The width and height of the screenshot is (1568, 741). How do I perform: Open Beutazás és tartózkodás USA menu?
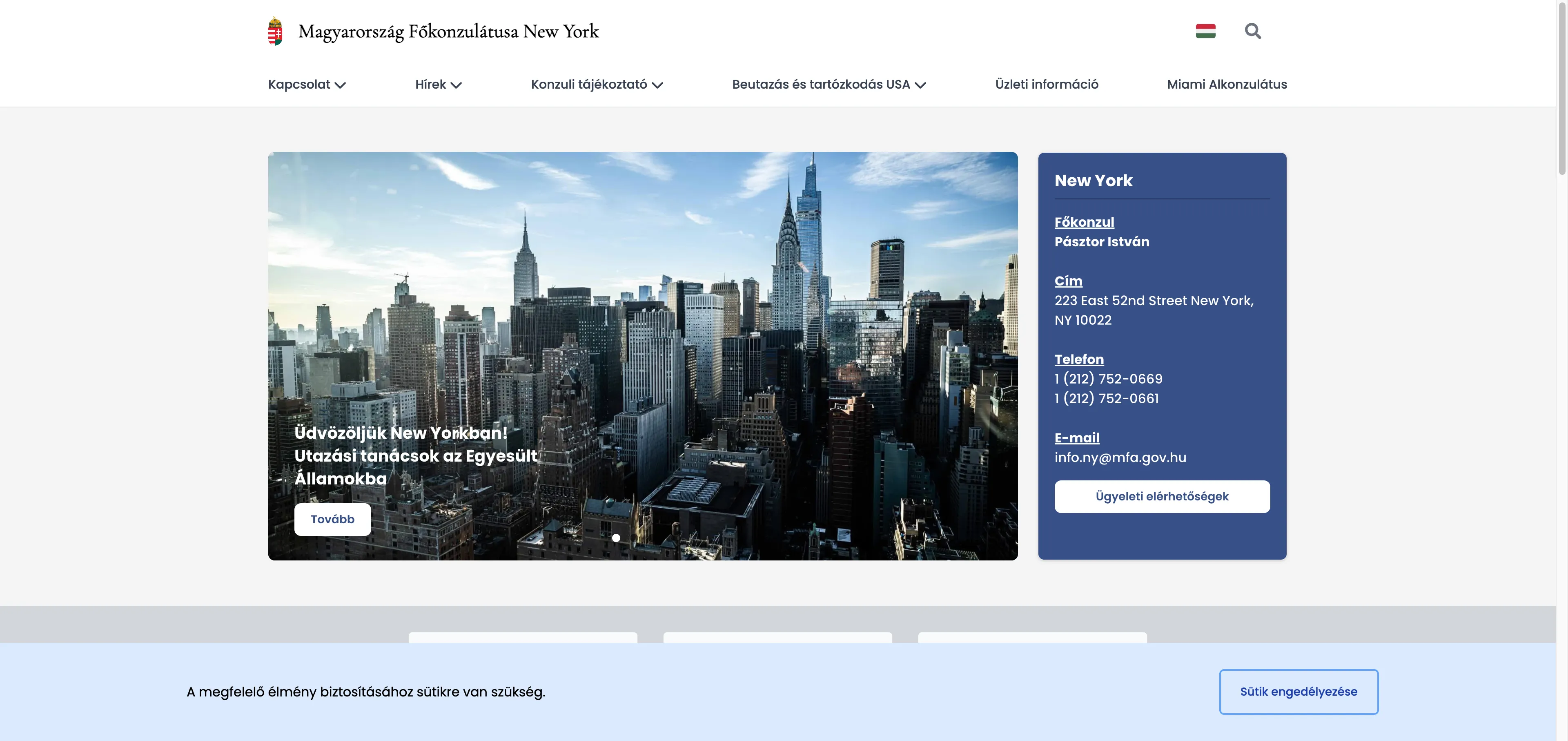[x=820, y=85]
